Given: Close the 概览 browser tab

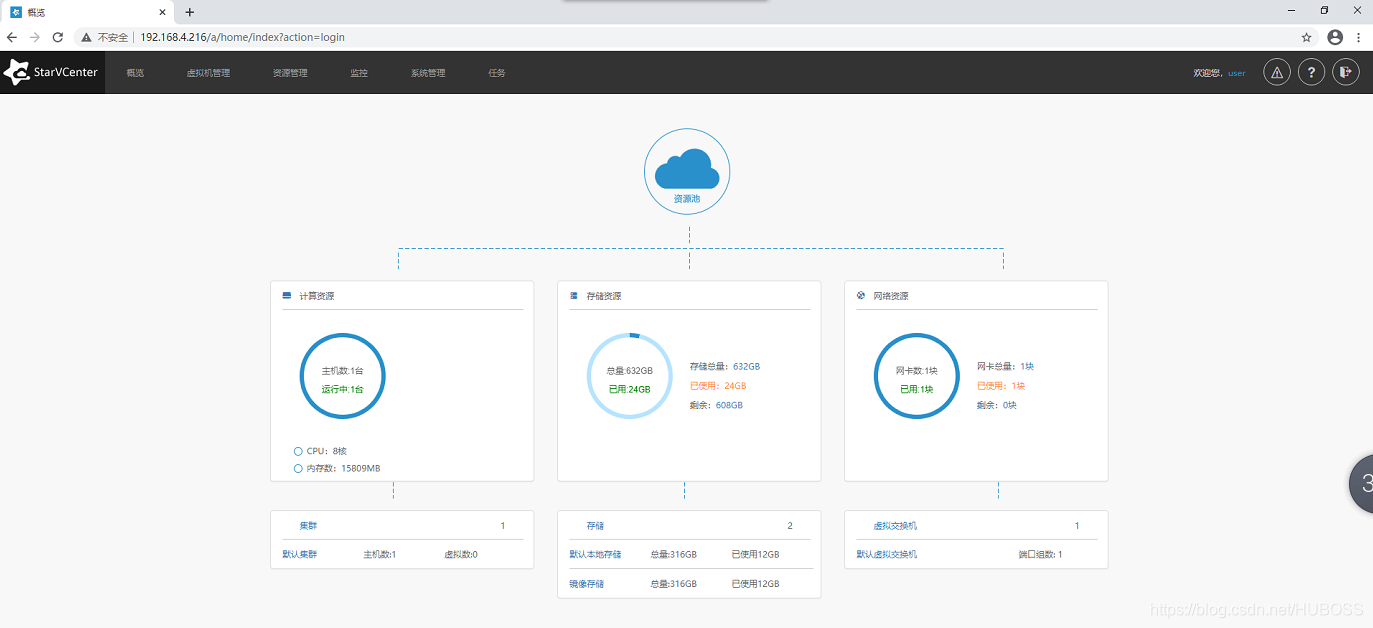Looking at the screenshot, I should click(x=164, y=12).
